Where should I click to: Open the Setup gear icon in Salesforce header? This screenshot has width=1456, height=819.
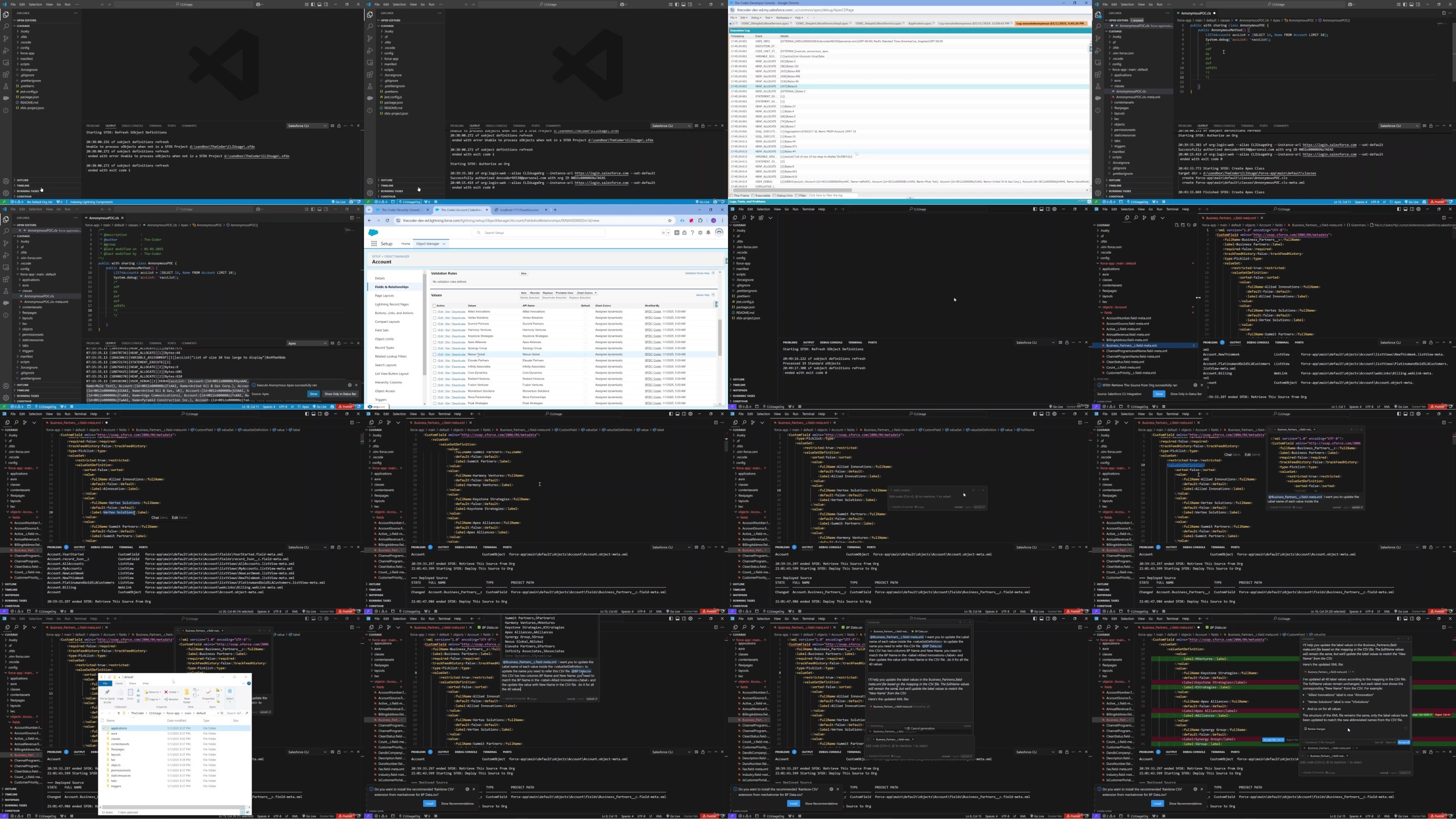(x=701, y=233)
